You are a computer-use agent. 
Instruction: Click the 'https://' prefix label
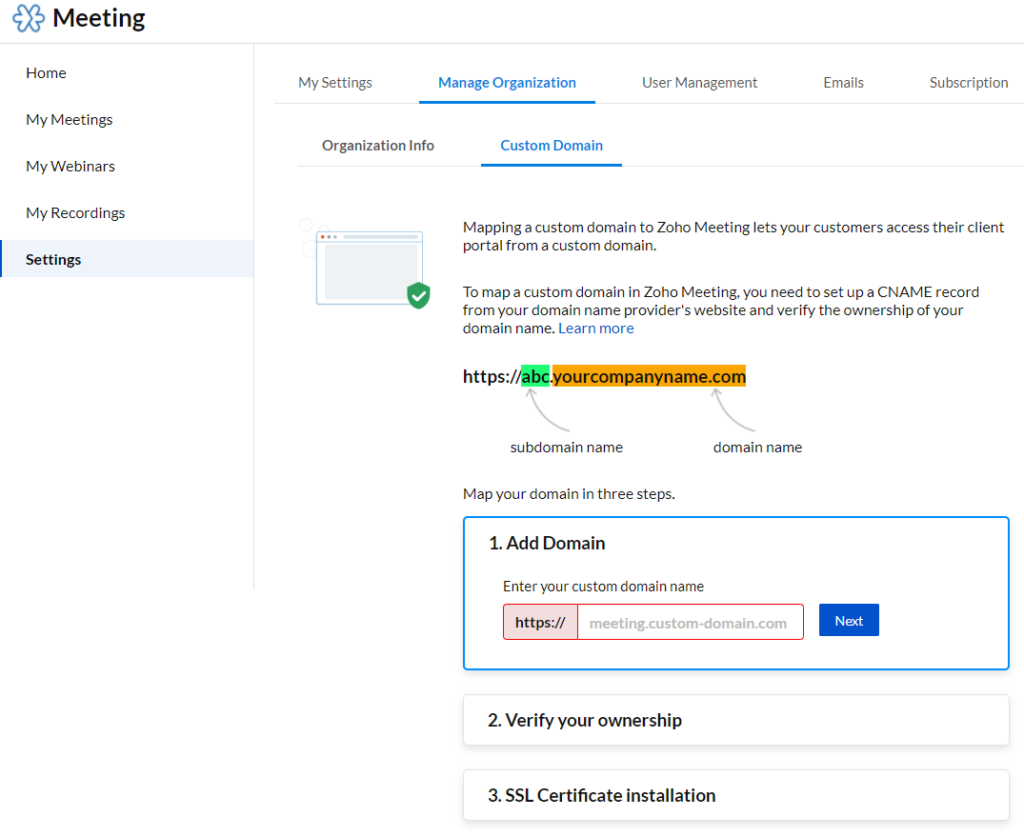click(x=540, y=622)
